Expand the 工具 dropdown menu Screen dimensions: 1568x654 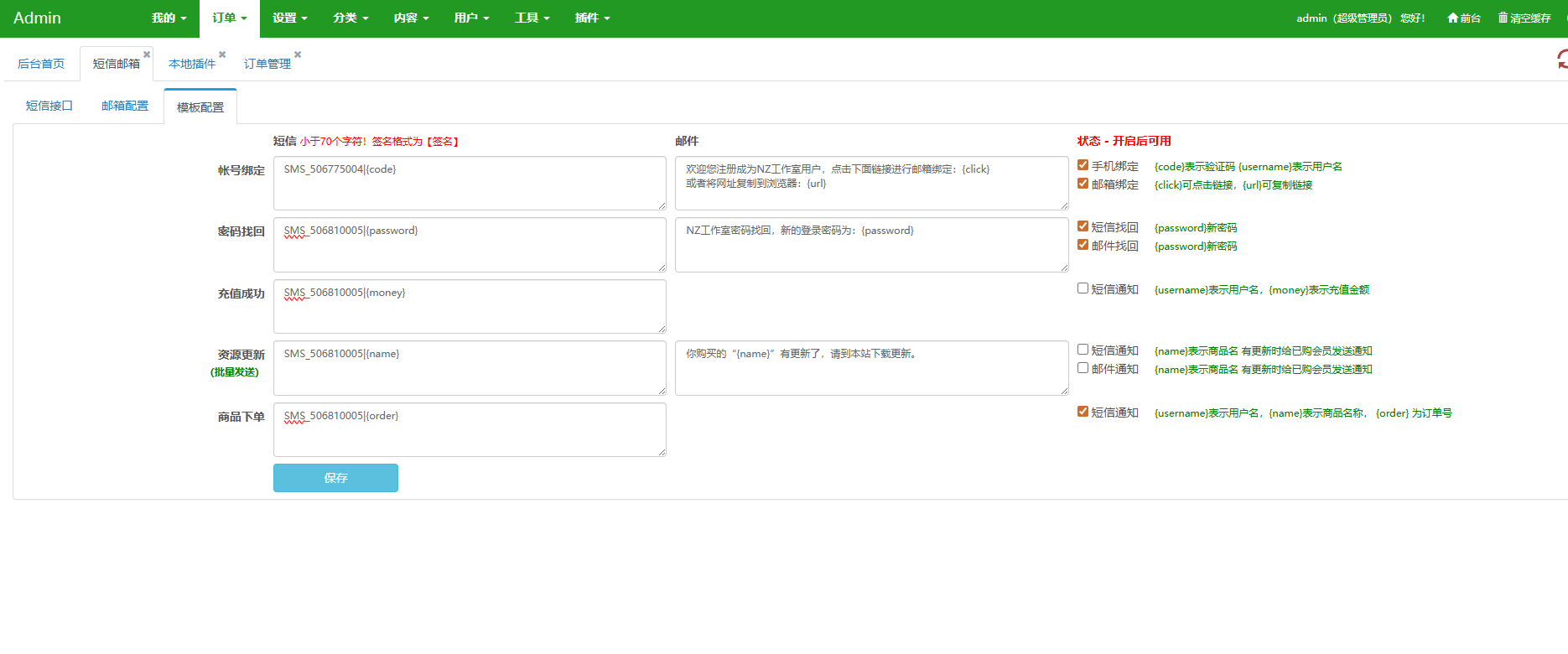(x=532, y=18)
